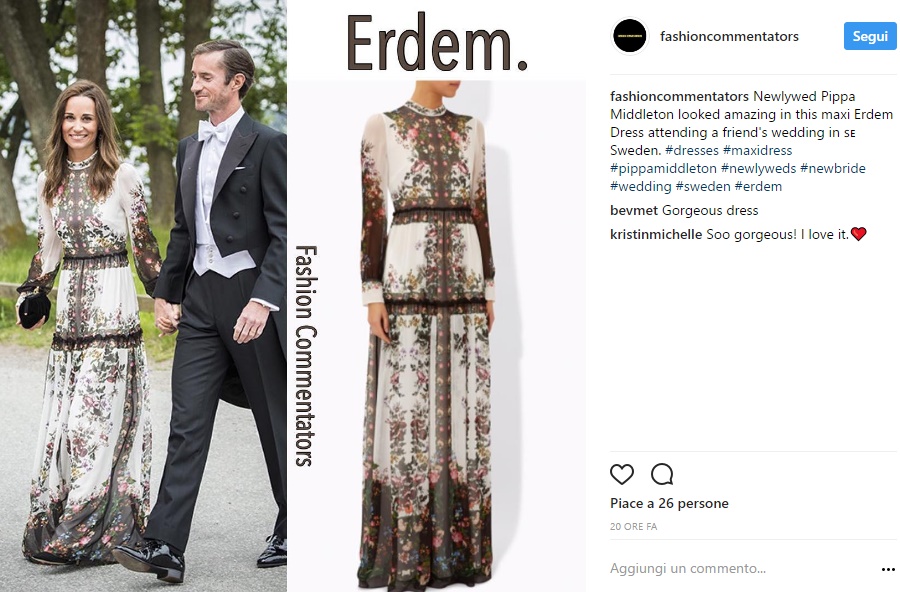Open the 20 ORE FA timestamp link

[634, 527]
